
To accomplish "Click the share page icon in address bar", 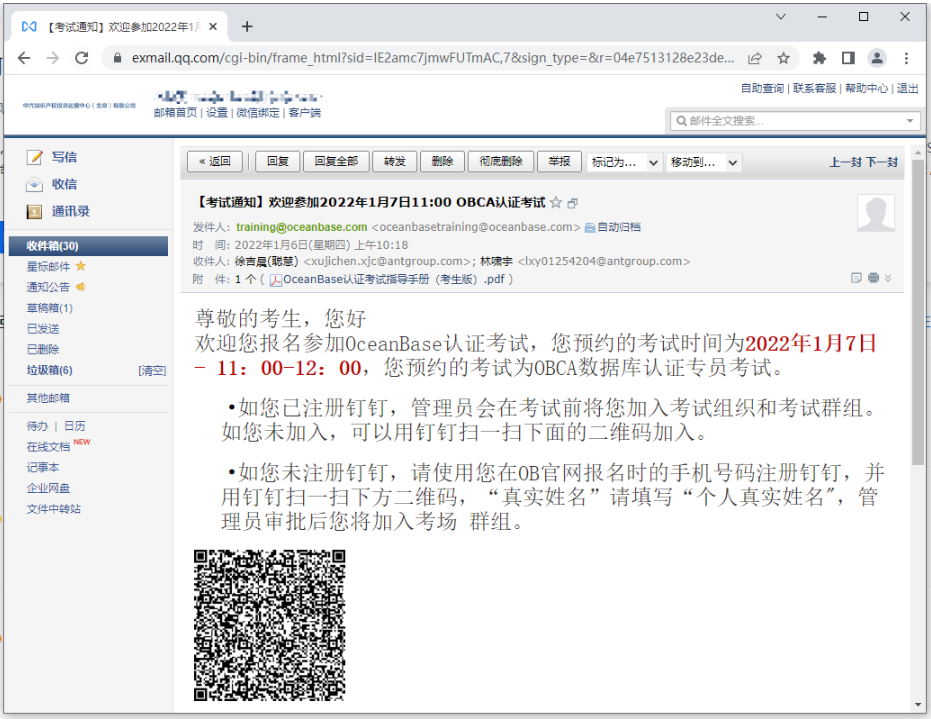I will 755,58.
